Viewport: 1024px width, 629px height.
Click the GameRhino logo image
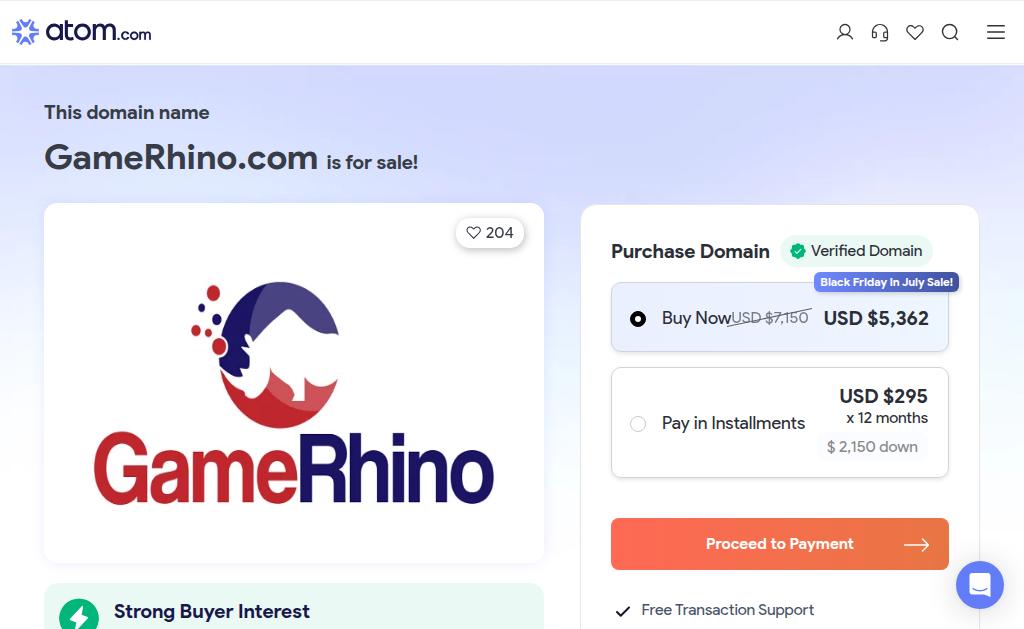tap(294, 392)
